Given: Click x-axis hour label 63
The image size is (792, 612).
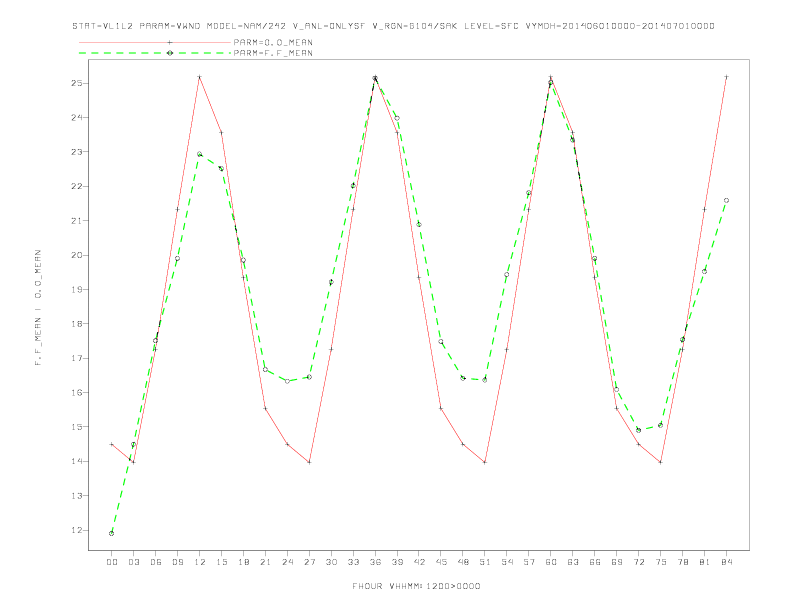Looking at the screenshot, I should (x=573, y=562).
